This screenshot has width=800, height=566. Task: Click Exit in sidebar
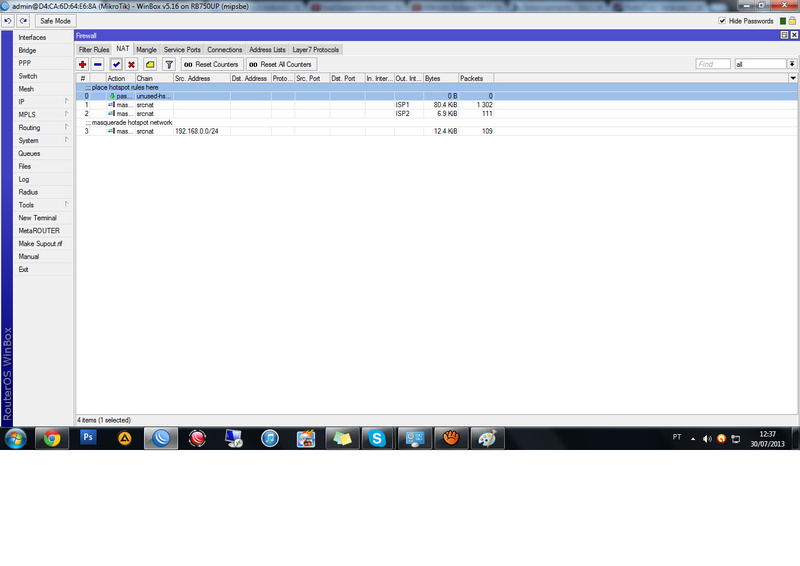click(x=43, y=269)
